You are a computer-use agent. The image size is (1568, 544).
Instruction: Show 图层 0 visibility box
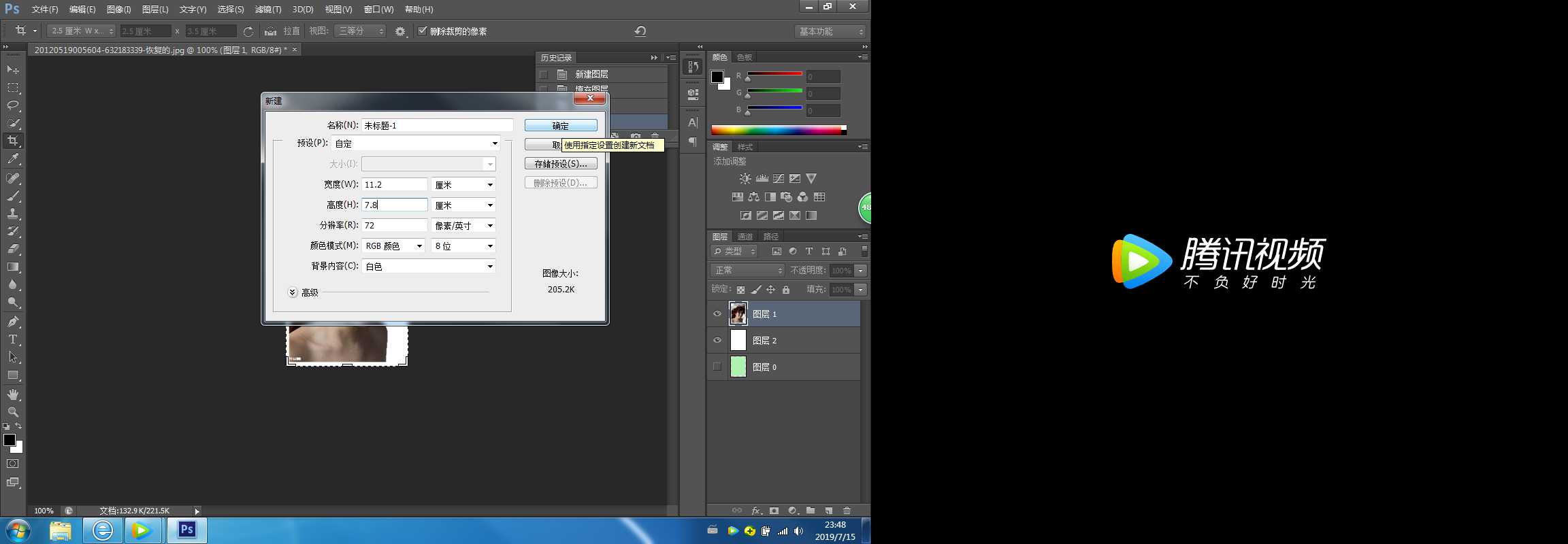click(x=717, y=367)
